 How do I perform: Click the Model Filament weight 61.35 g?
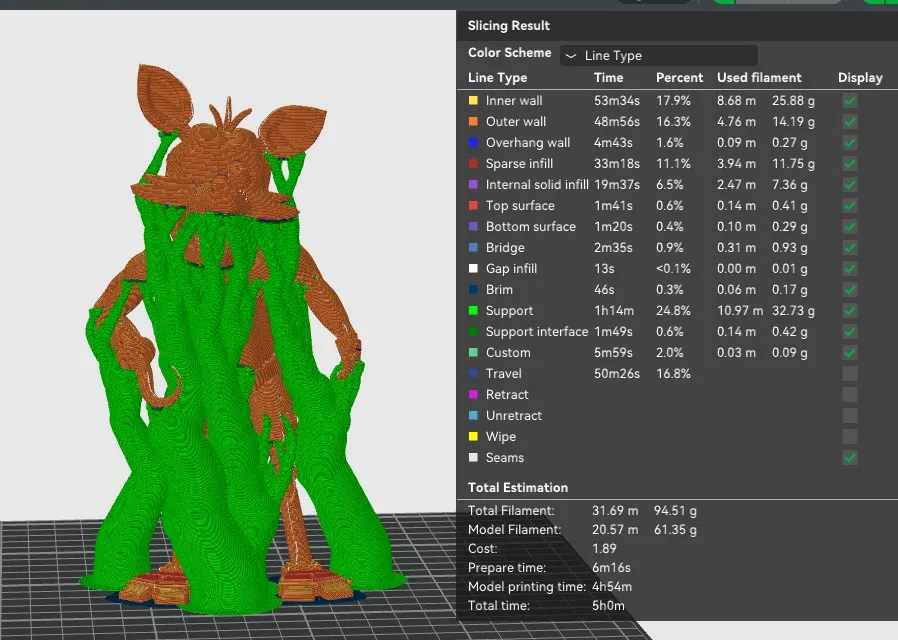(675, 530)
